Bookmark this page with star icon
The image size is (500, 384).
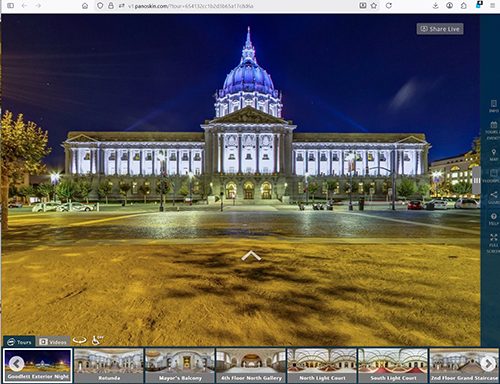point(374,6)
